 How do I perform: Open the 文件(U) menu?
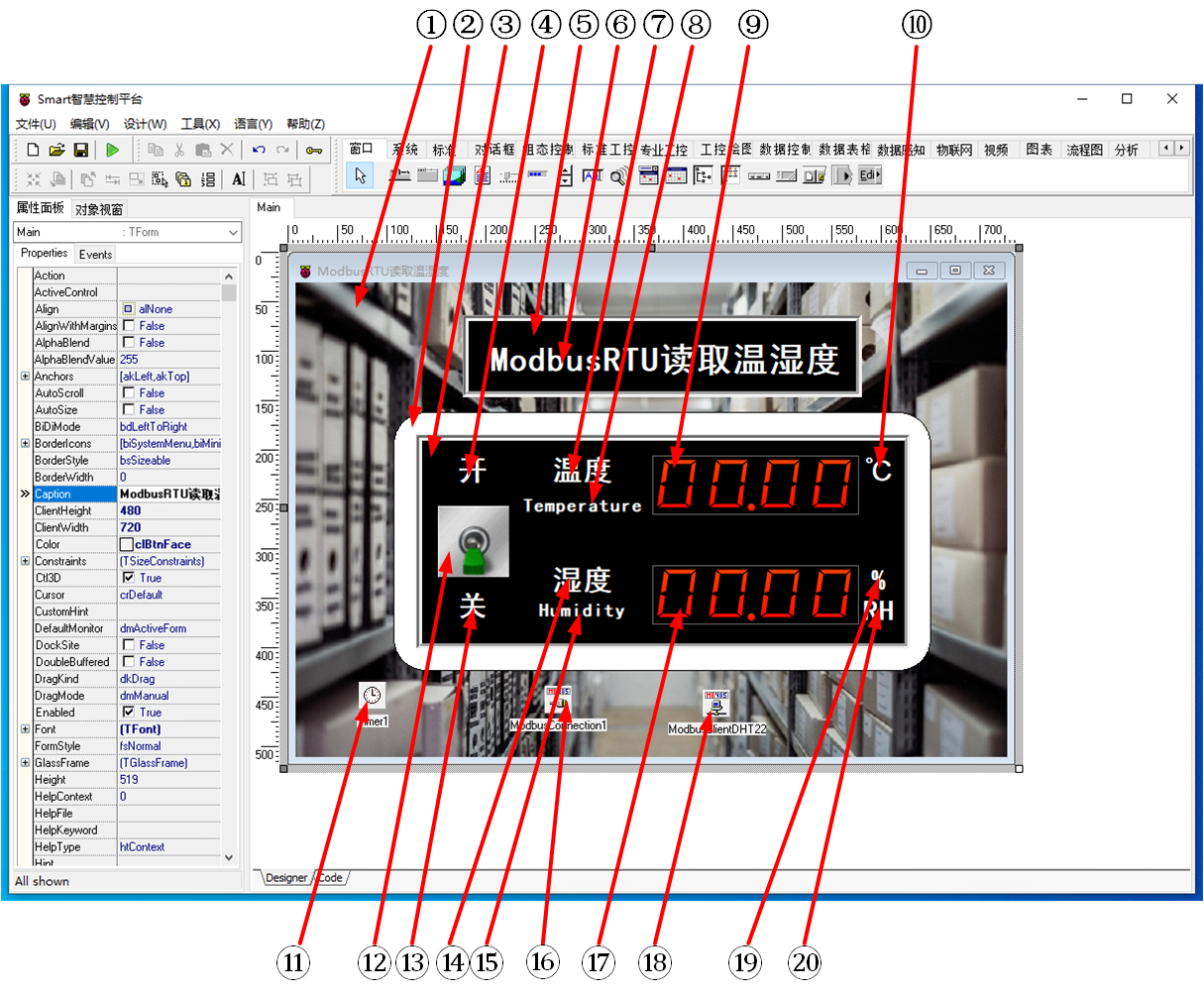[x=36, y=124]
